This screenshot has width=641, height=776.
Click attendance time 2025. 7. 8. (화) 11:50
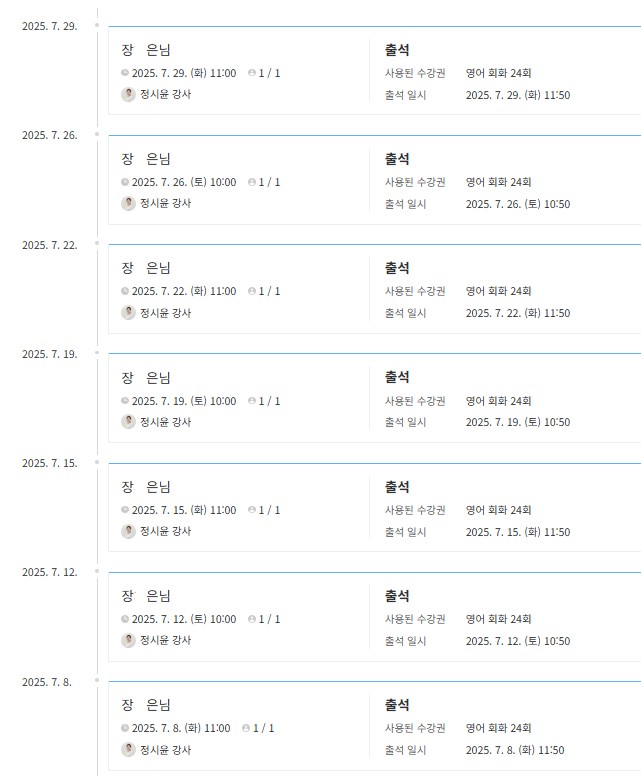[517, 750]
